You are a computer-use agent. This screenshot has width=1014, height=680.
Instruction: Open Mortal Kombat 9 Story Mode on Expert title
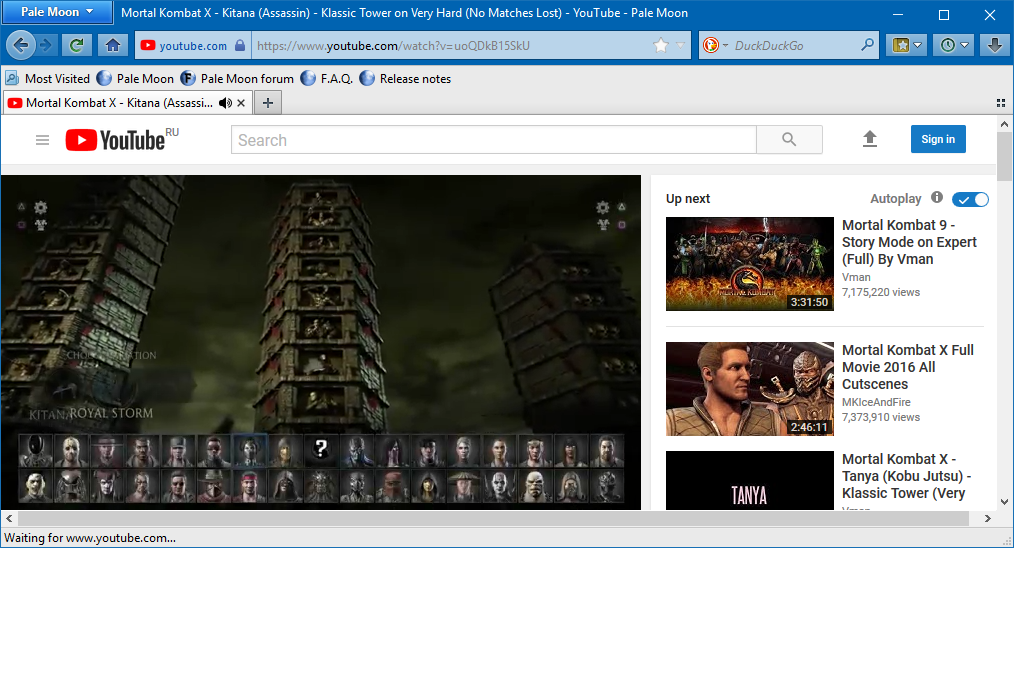pyautogui.click(x=909, y=242)
